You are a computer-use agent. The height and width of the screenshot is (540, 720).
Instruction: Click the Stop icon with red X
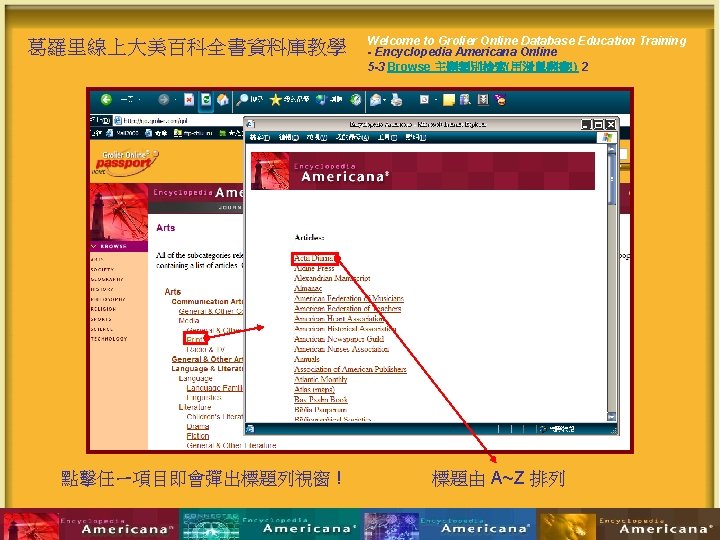pos(189,100)
